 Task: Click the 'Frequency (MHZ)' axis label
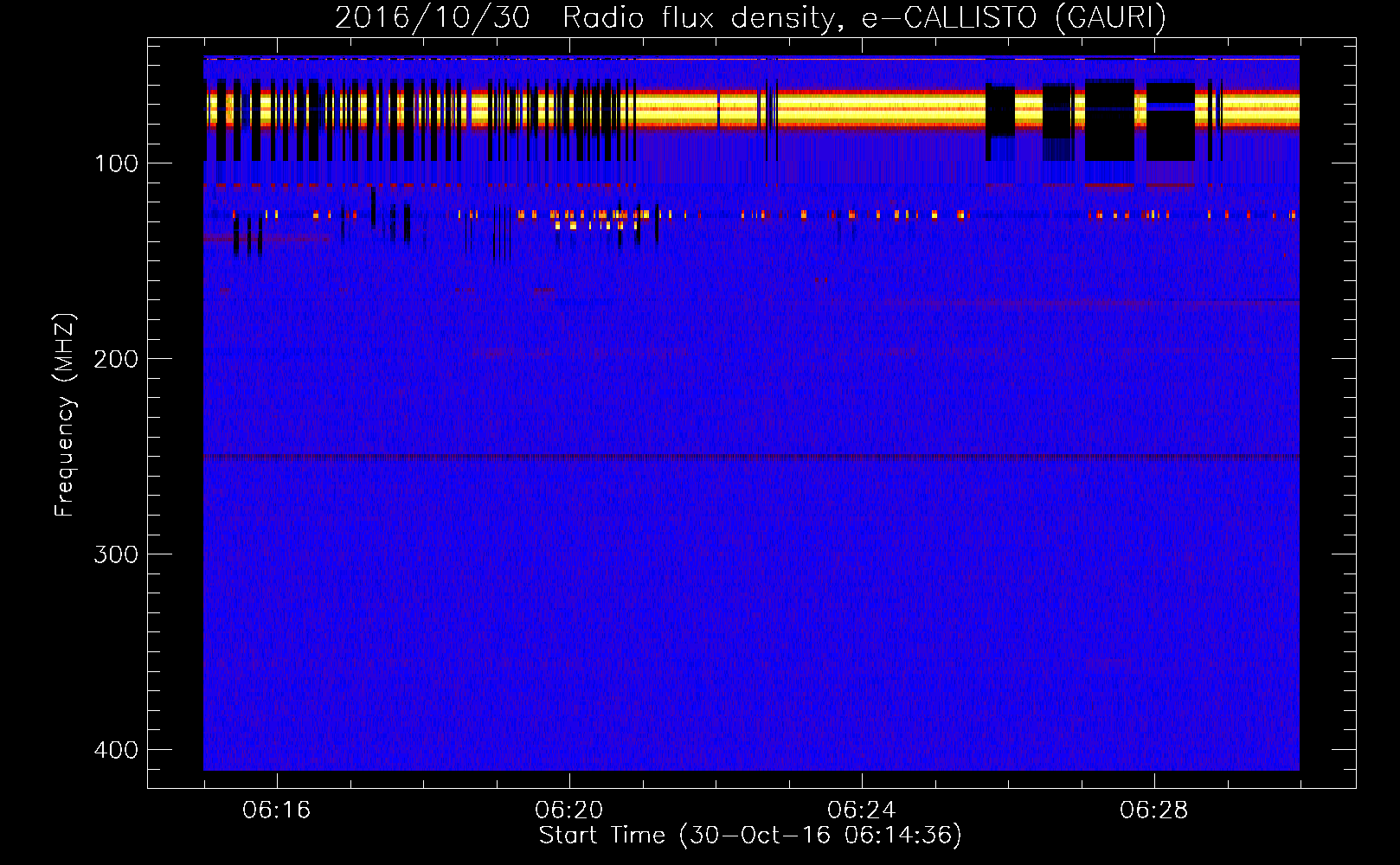[x=65, y=415]
